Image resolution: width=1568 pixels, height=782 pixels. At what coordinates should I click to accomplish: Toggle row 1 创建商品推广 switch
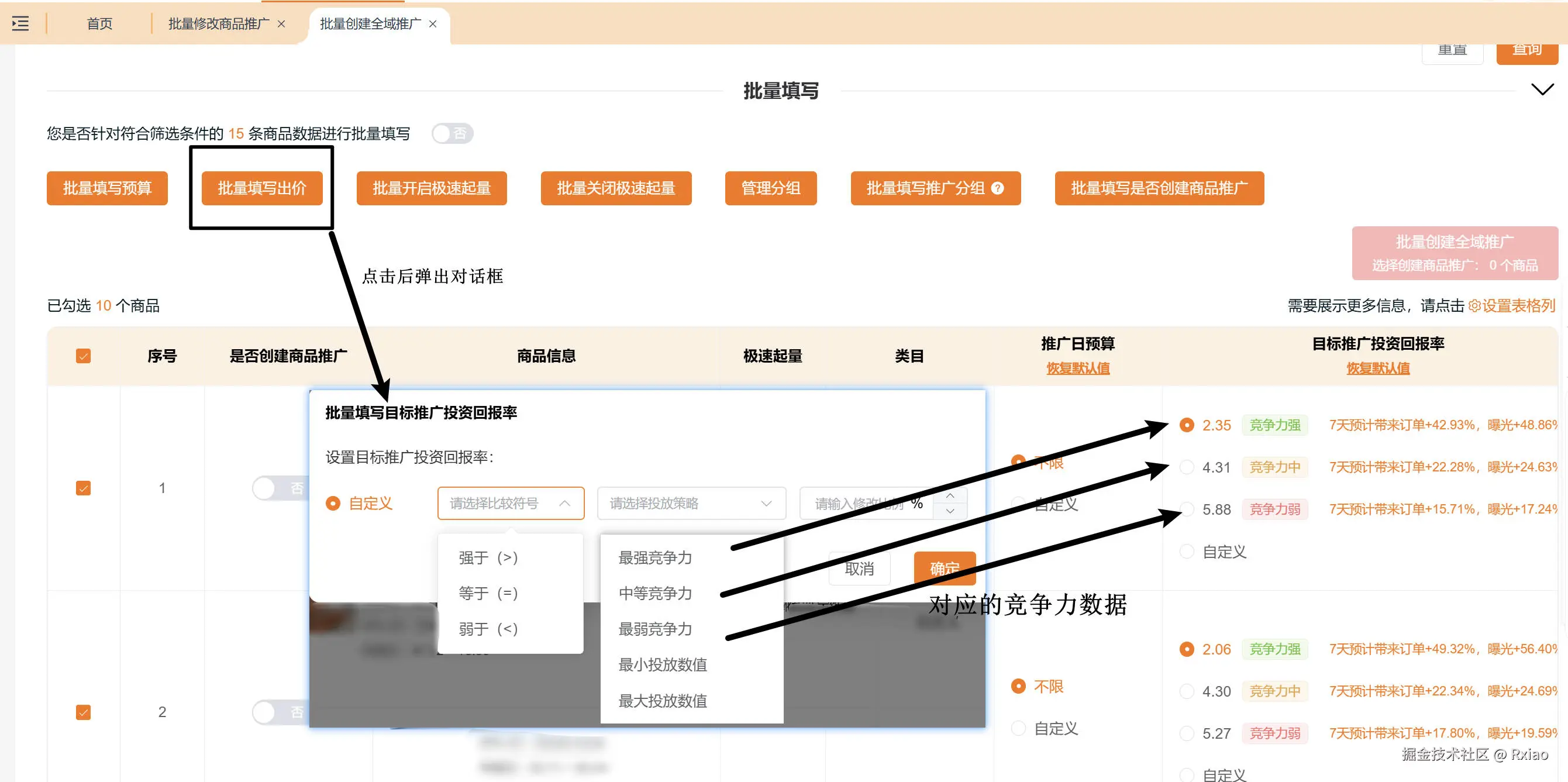point(281,488)
